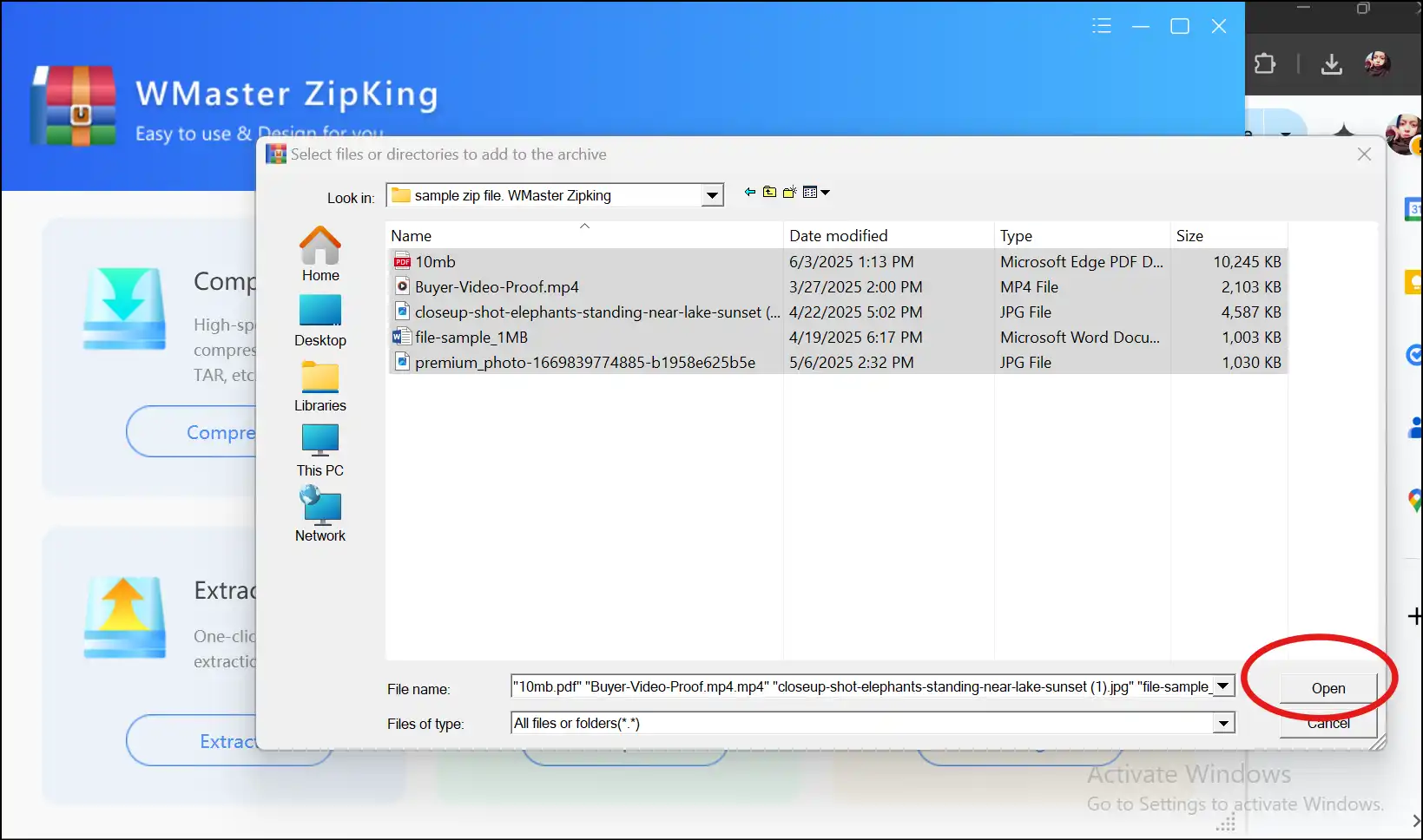Click the Open button

[x=1328, y=688]
